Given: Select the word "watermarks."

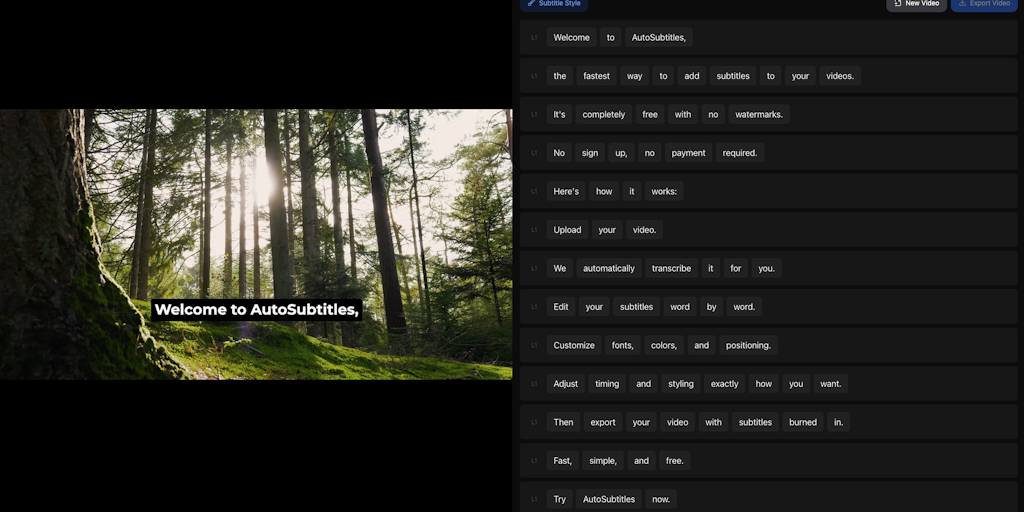Looking at the screenshot, I should (x=759, y=114).
